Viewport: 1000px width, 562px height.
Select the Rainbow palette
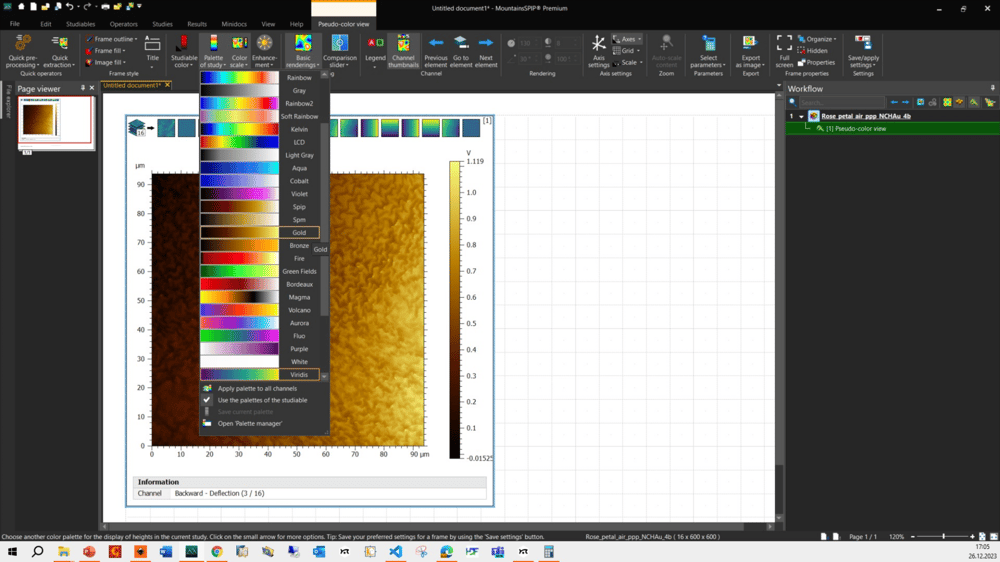(x=260, y=77)
